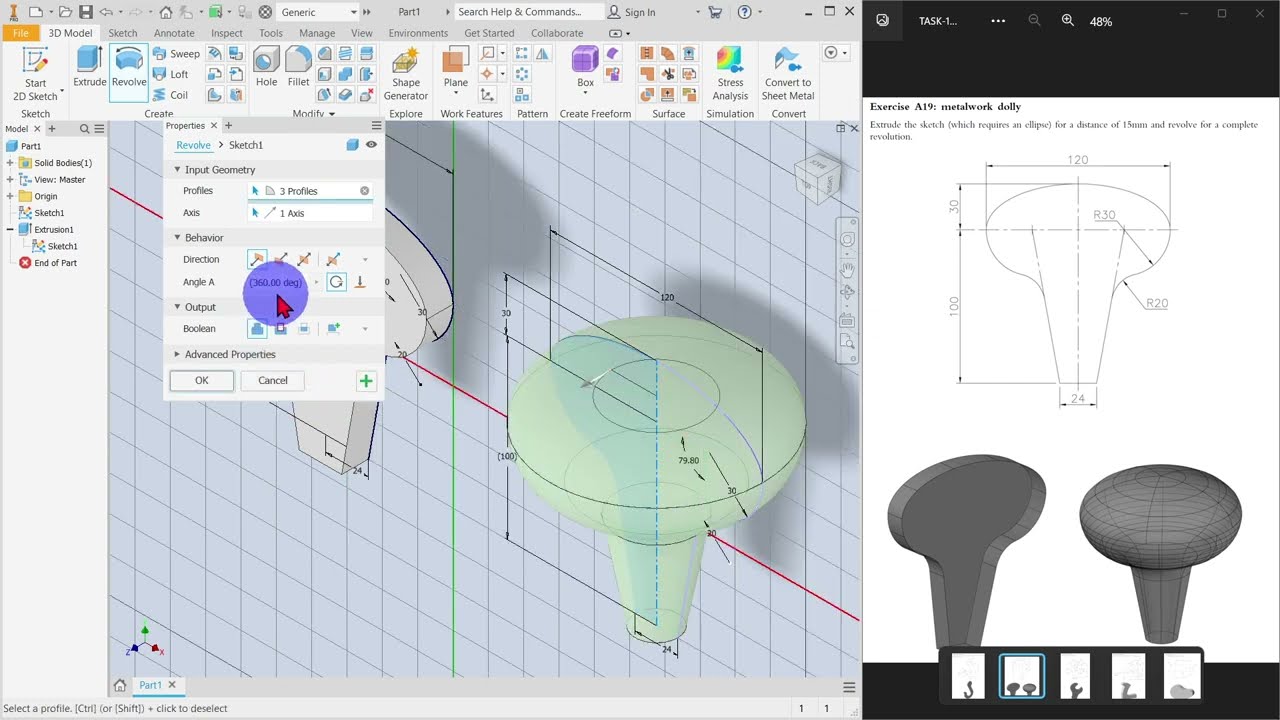Open the File menu tab
1280x720 pixels.
[x=20, y=33]
